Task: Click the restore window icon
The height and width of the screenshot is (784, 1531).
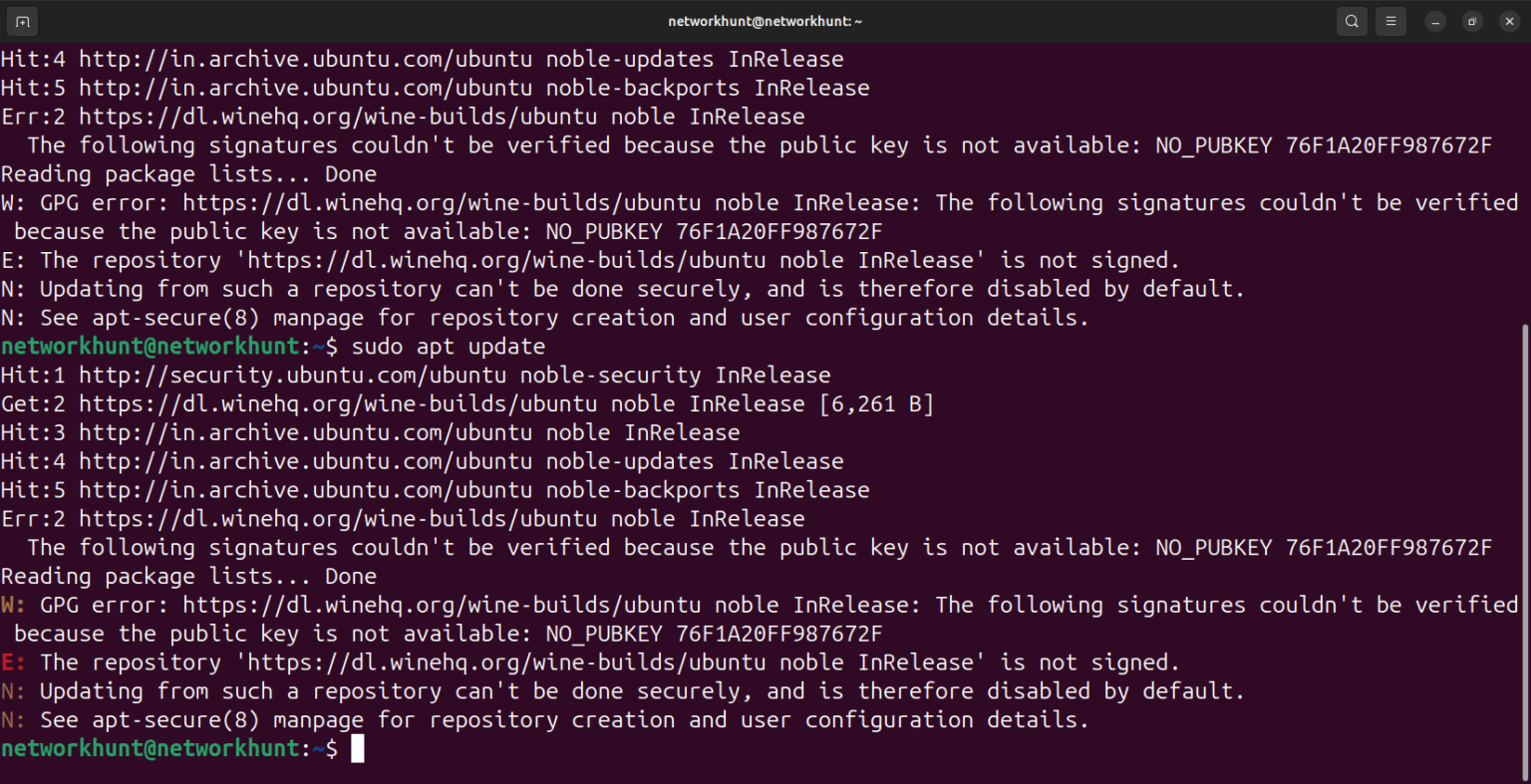Action: click(x=1471, y=20)
